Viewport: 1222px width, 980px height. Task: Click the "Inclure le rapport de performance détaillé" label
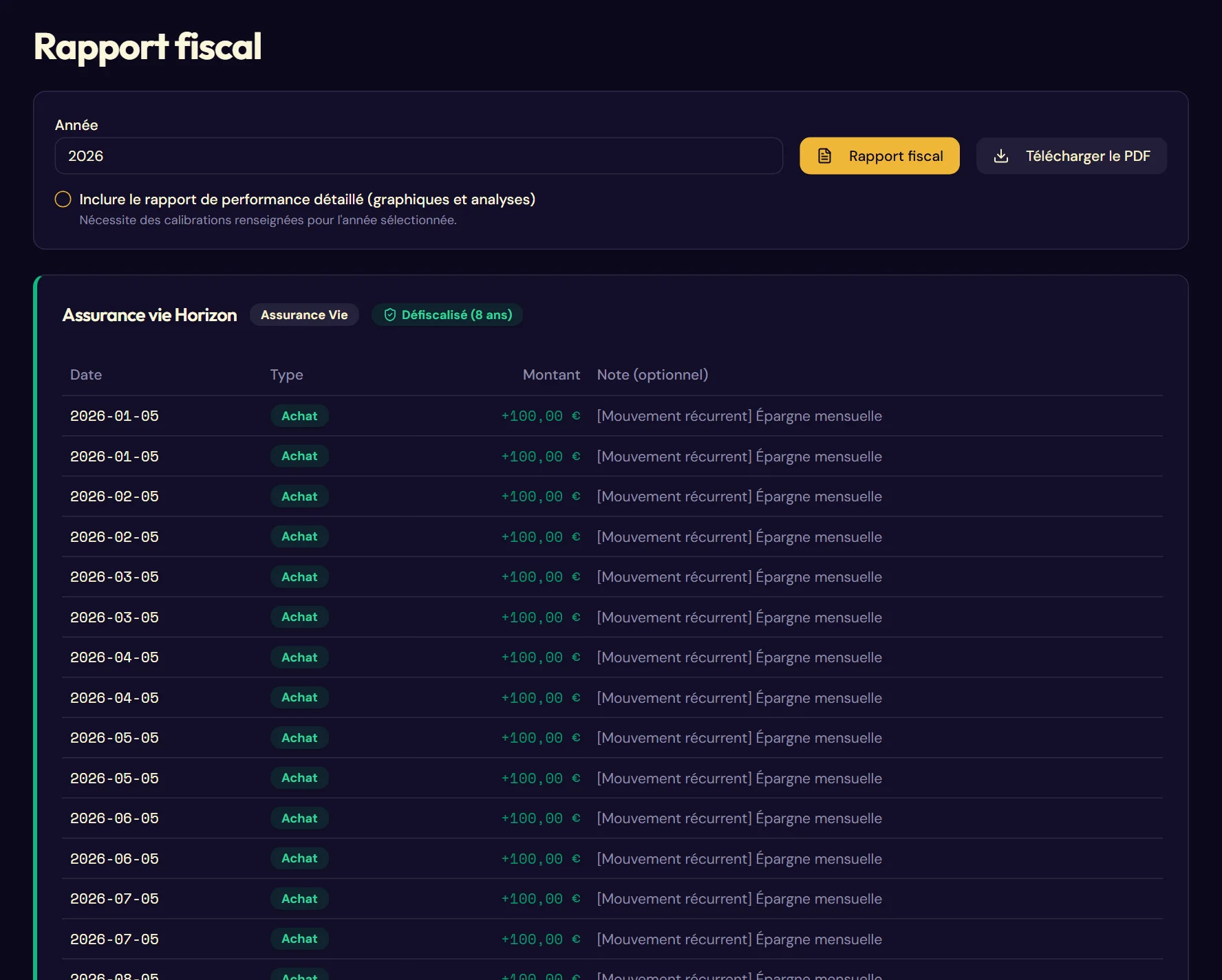[307, 199]
